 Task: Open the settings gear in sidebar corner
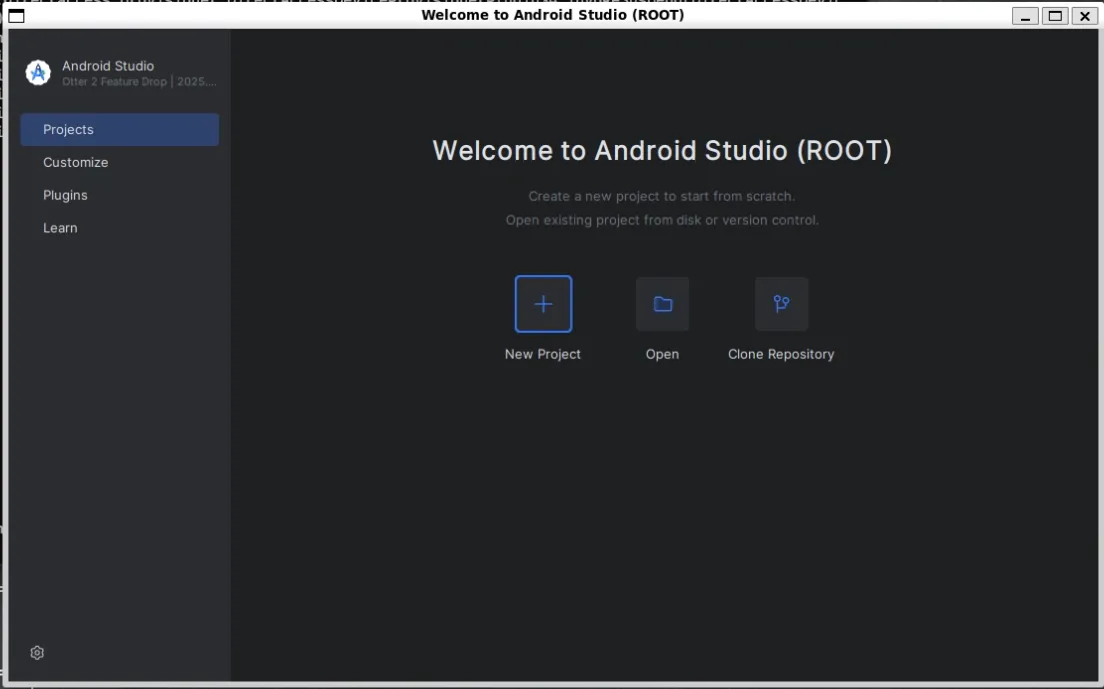(x=37, y=653)
